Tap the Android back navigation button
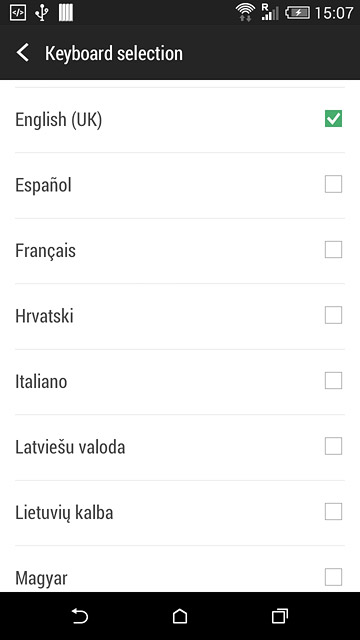360x640 pixels. pos(80,616)
